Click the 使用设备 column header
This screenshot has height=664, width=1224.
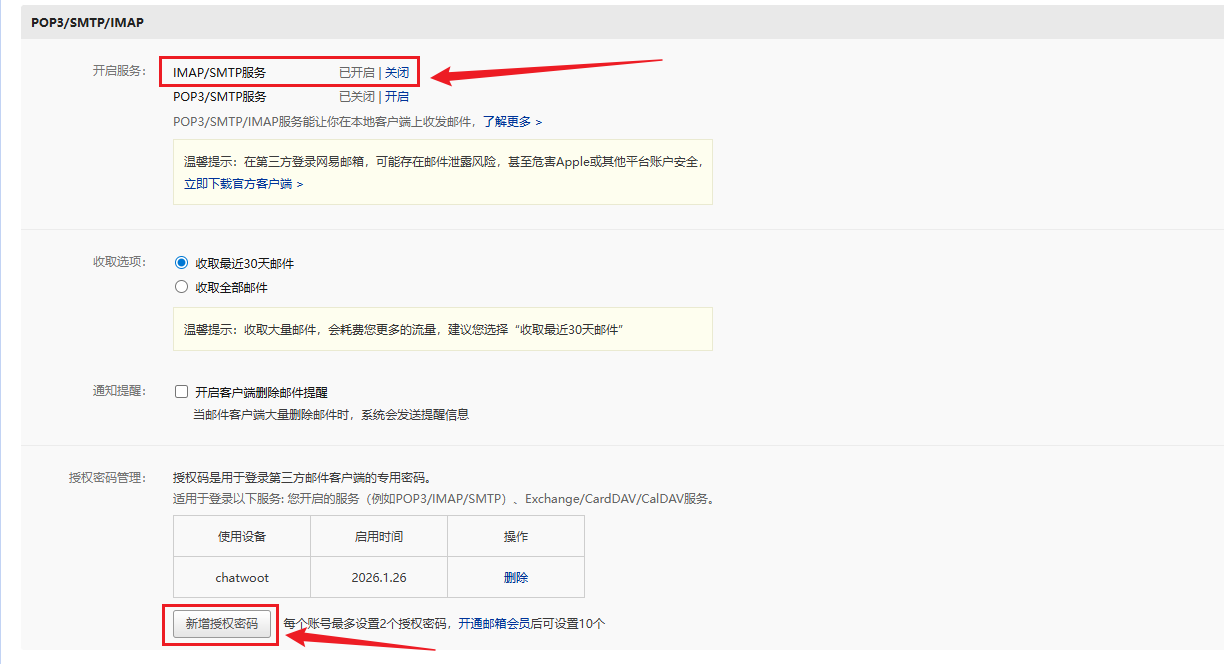pyautogui.click(x=242, y=537)
